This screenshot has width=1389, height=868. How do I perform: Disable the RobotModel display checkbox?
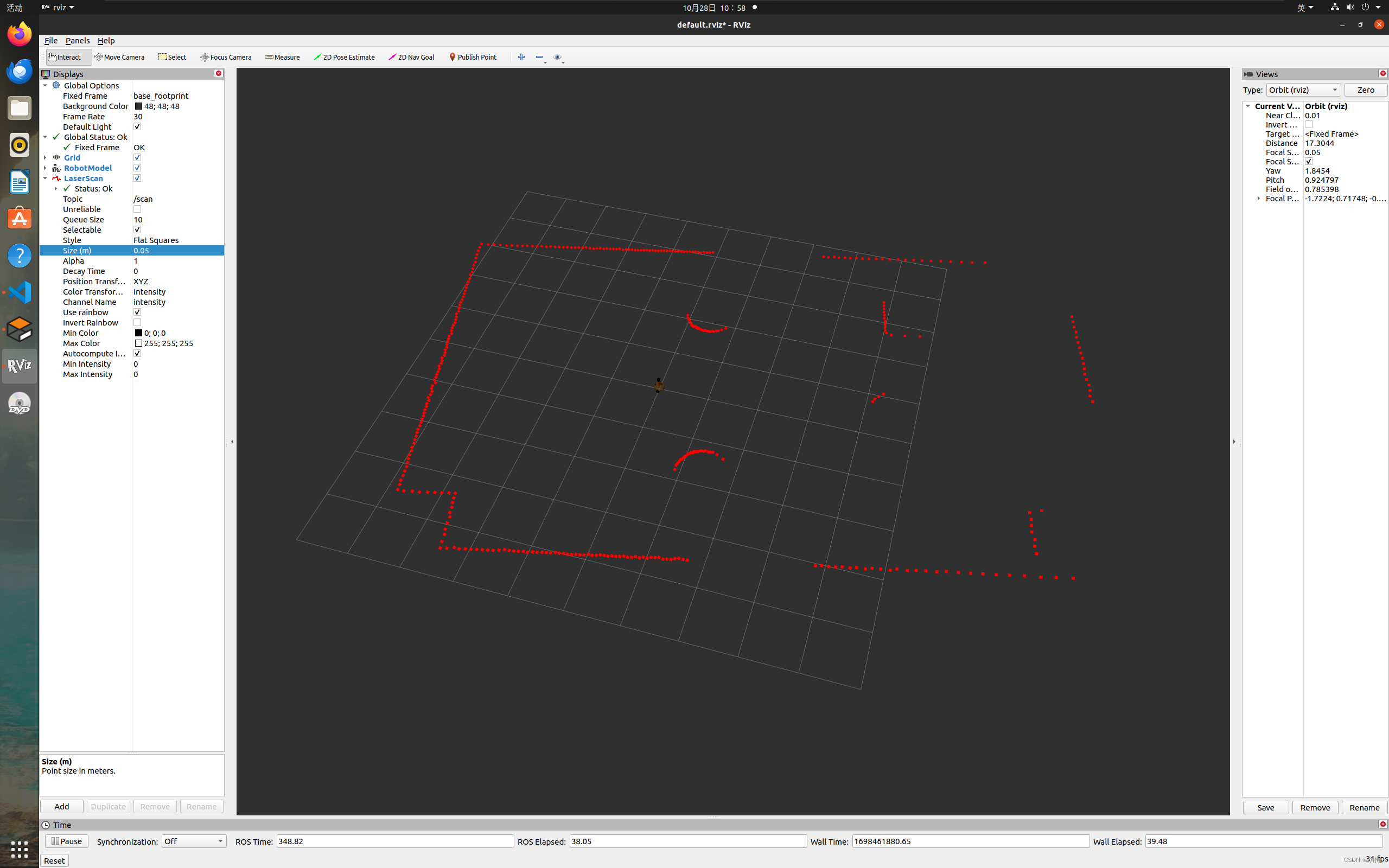click(137, 168)
